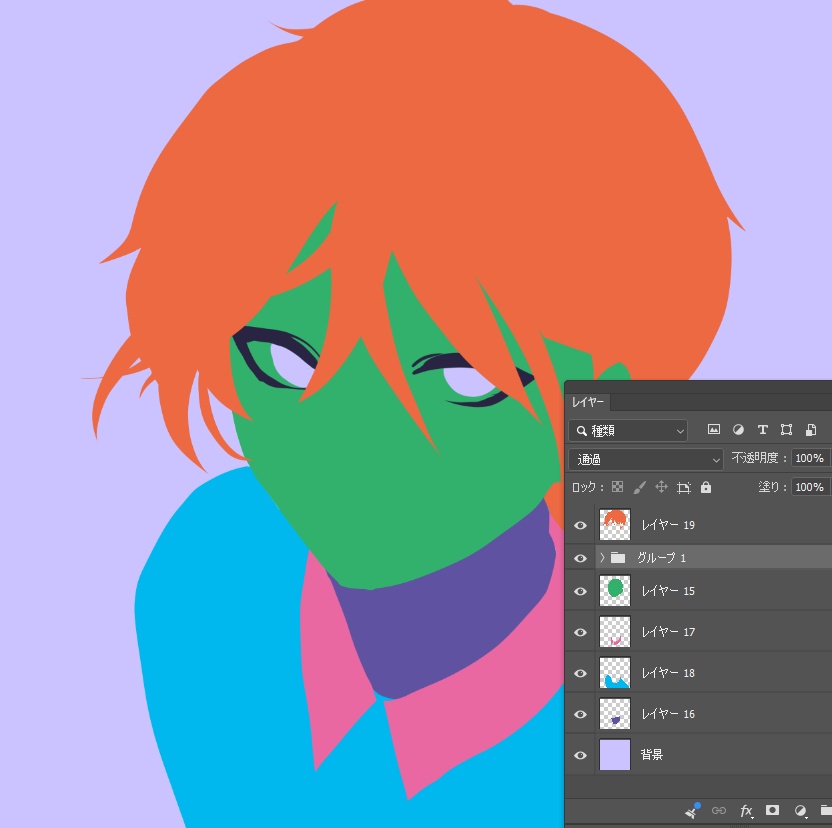Expand グループ 1 with its chevron
Viewport: 832px width, 828px height.
(602, 557)
